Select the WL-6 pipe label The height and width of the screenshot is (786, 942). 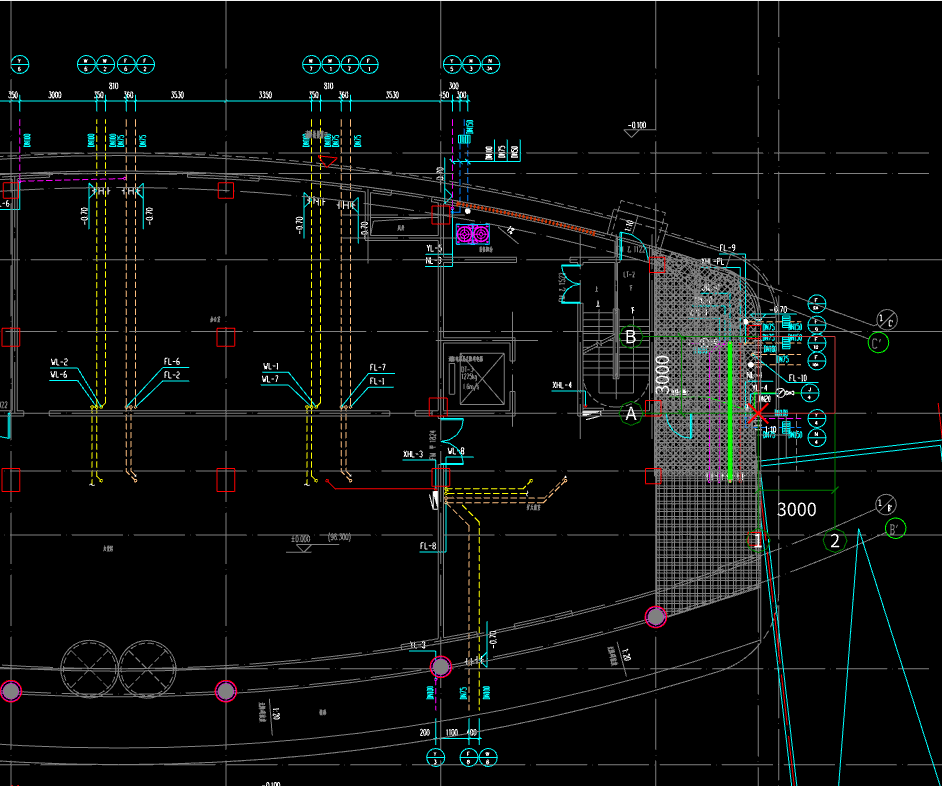pyautogui.click(x=59, y=375)
